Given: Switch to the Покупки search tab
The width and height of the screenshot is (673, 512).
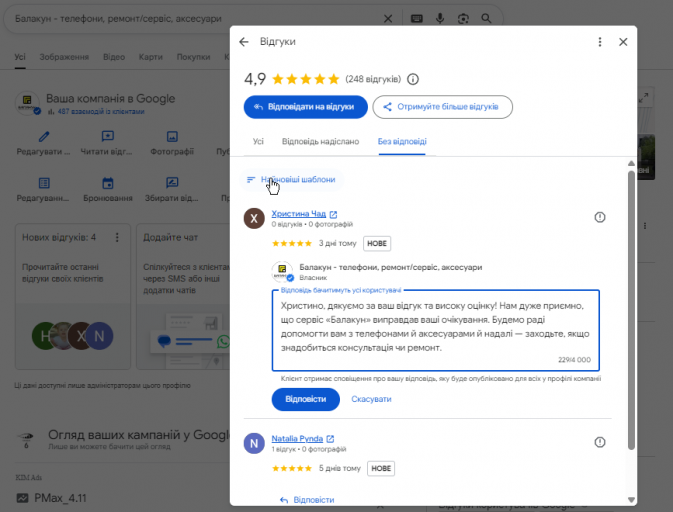Looking at the screenshot, I should [194, 57].
